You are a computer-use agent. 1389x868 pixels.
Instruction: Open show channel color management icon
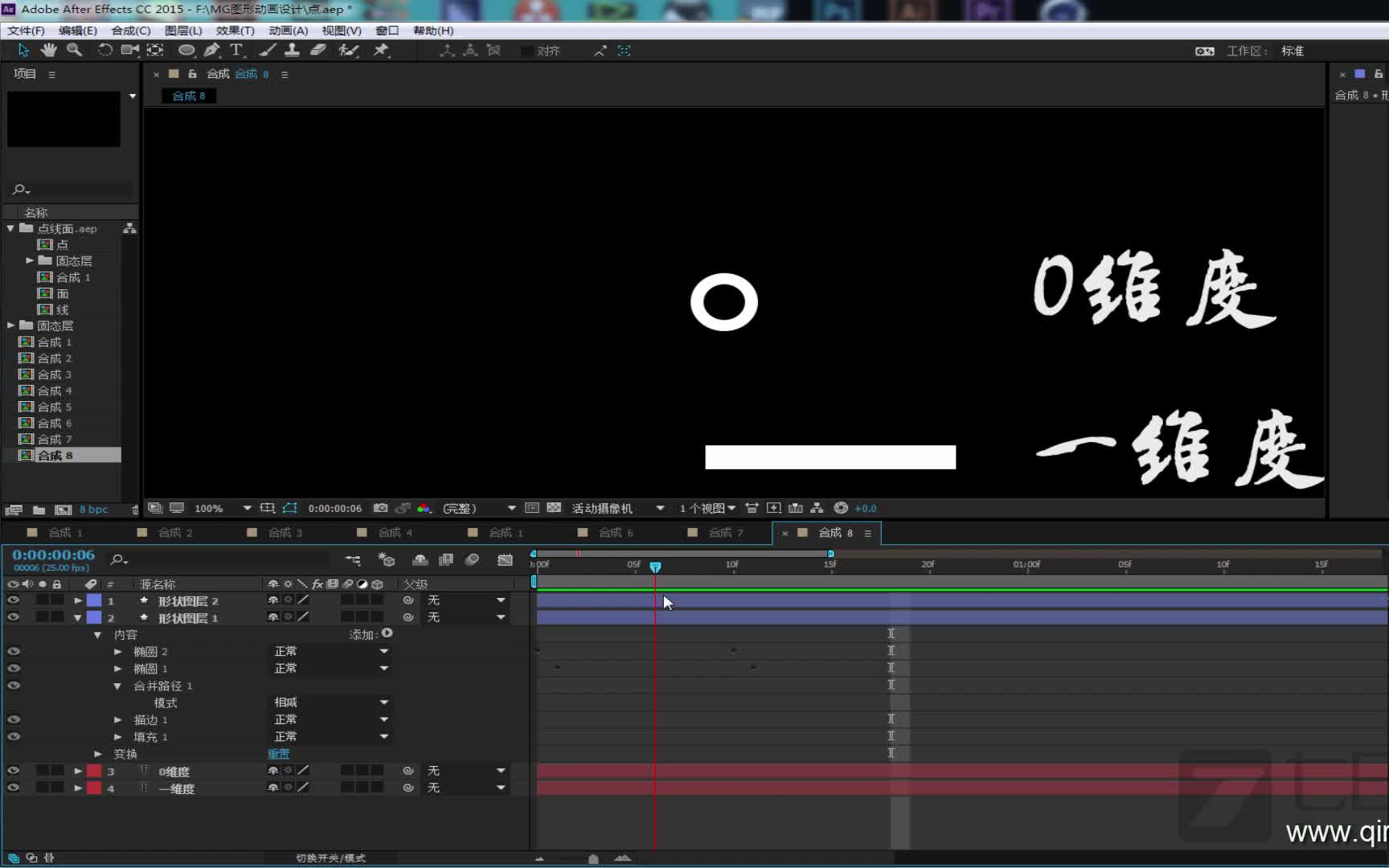(x=424, y=508)
